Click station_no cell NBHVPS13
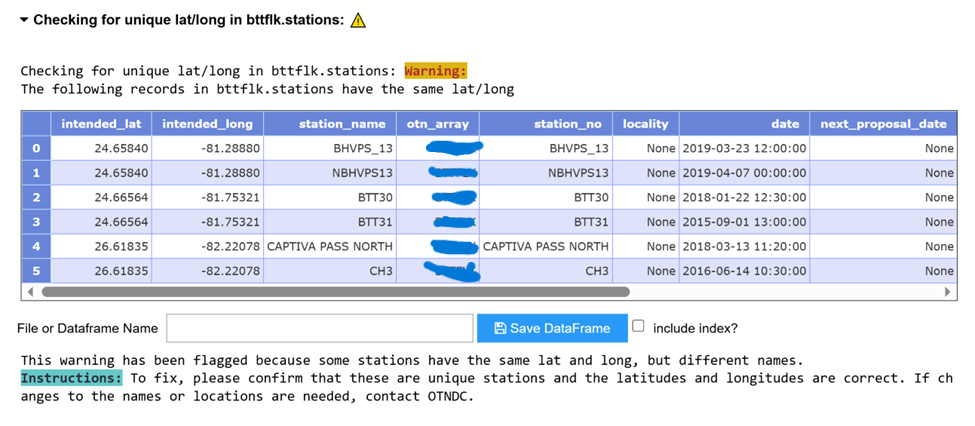This screenshot has height=426, width=975. [546, 173]
